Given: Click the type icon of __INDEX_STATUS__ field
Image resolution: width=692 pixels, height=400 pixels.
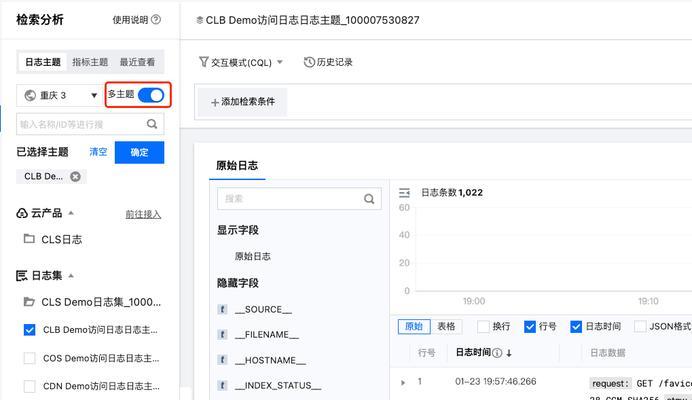Looking at the screenshot, I should tap(222, 385).
